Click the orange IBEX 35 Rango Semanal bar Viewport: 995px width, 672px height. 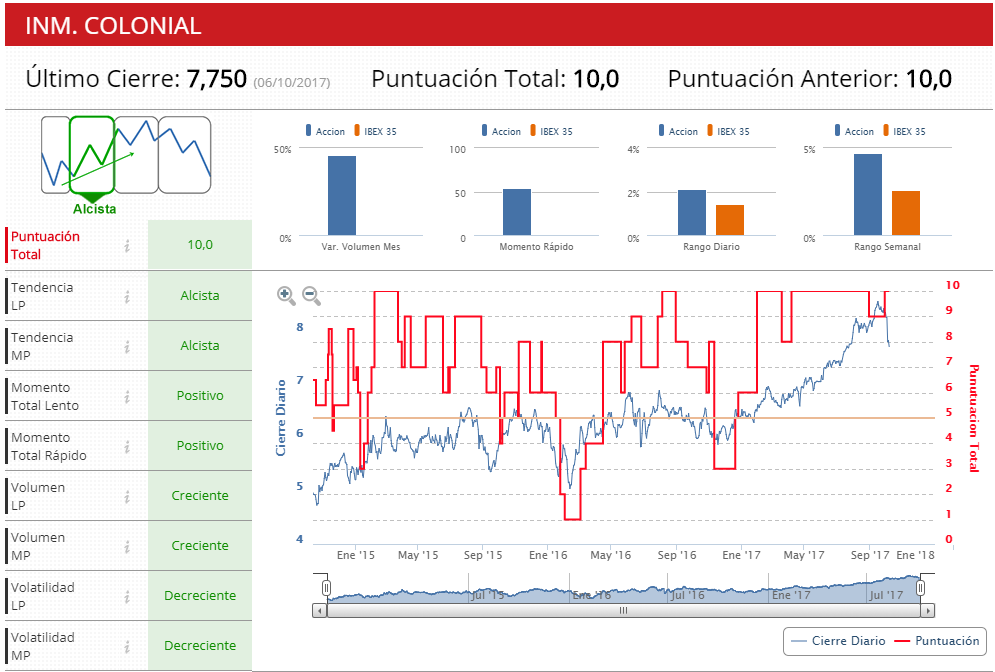(906, 213)
